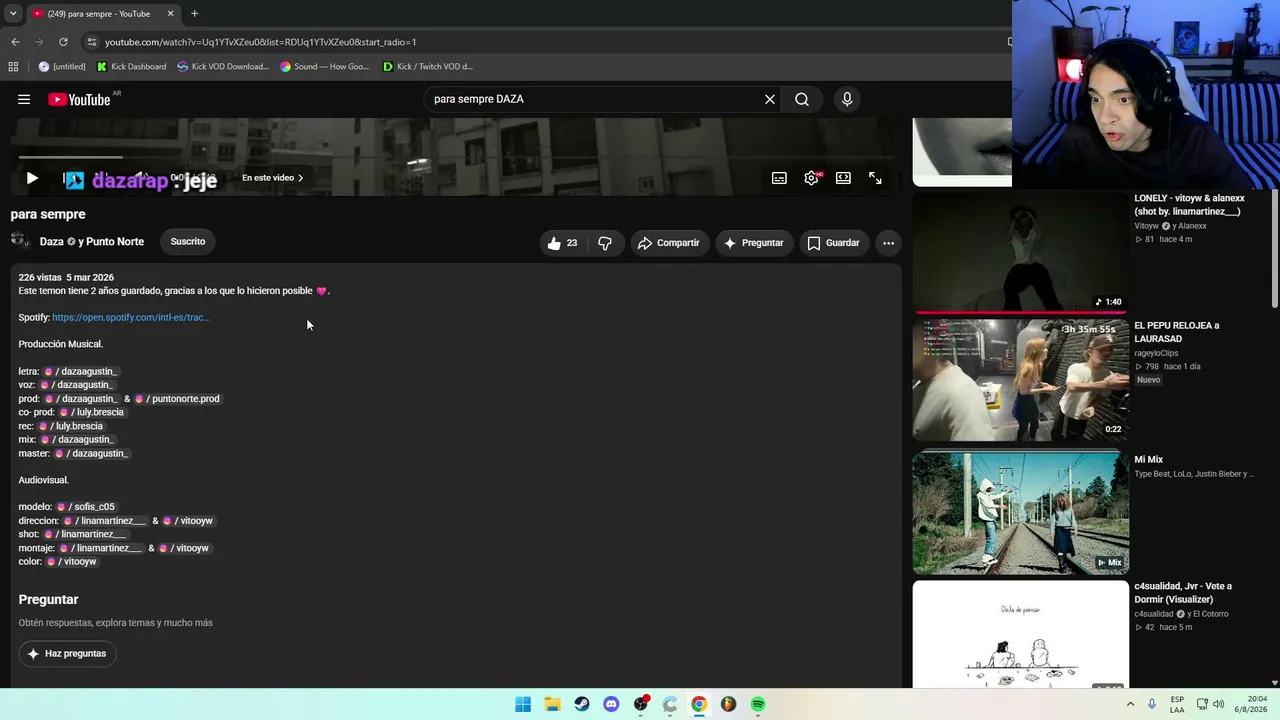Clear the search box text
The width and height of the screenshot is (1280, 720).
pyautogui.click(x=770, y=99)
